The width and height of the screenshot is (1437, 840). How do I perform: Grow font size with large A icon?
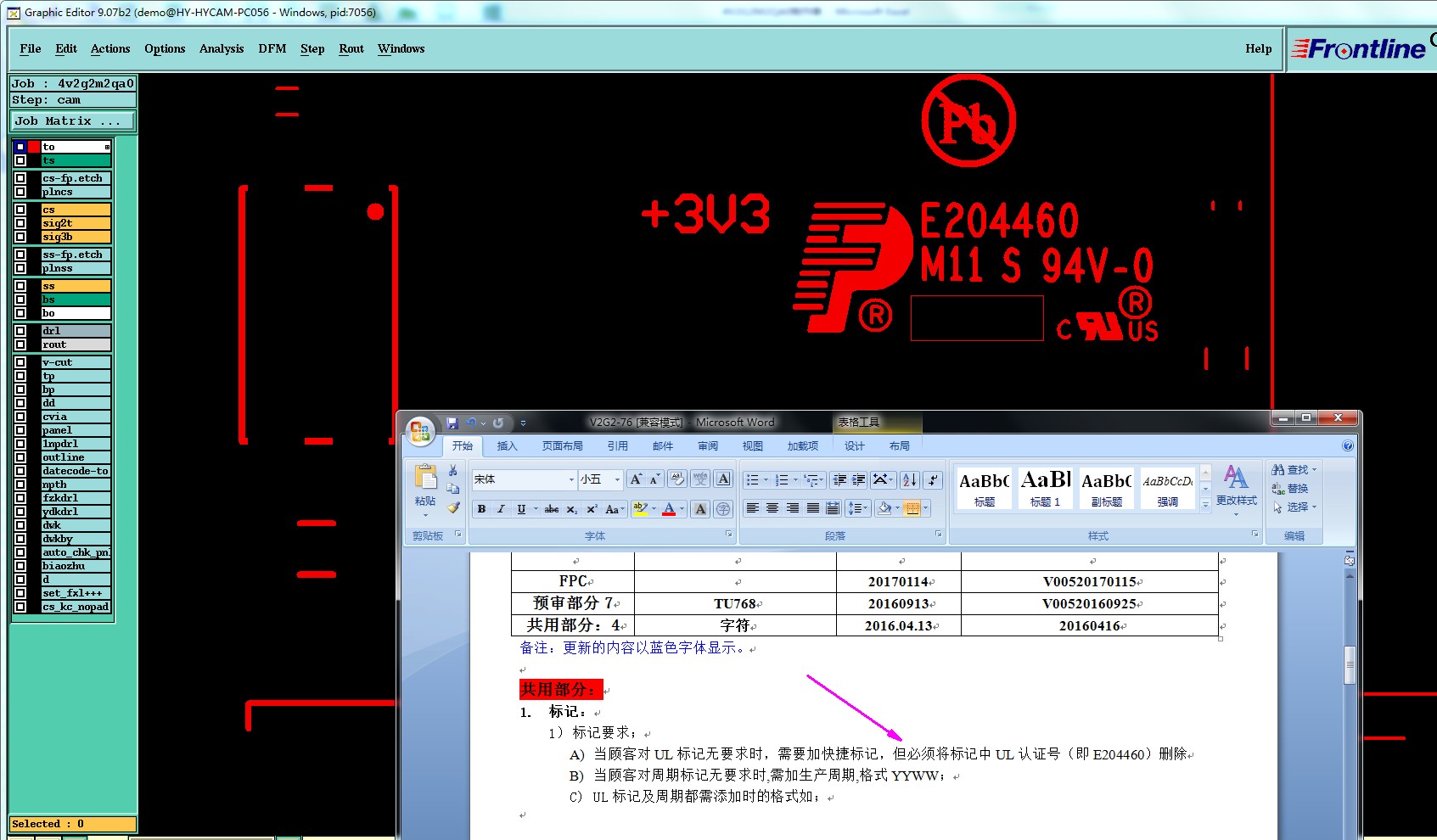point(636,479)
